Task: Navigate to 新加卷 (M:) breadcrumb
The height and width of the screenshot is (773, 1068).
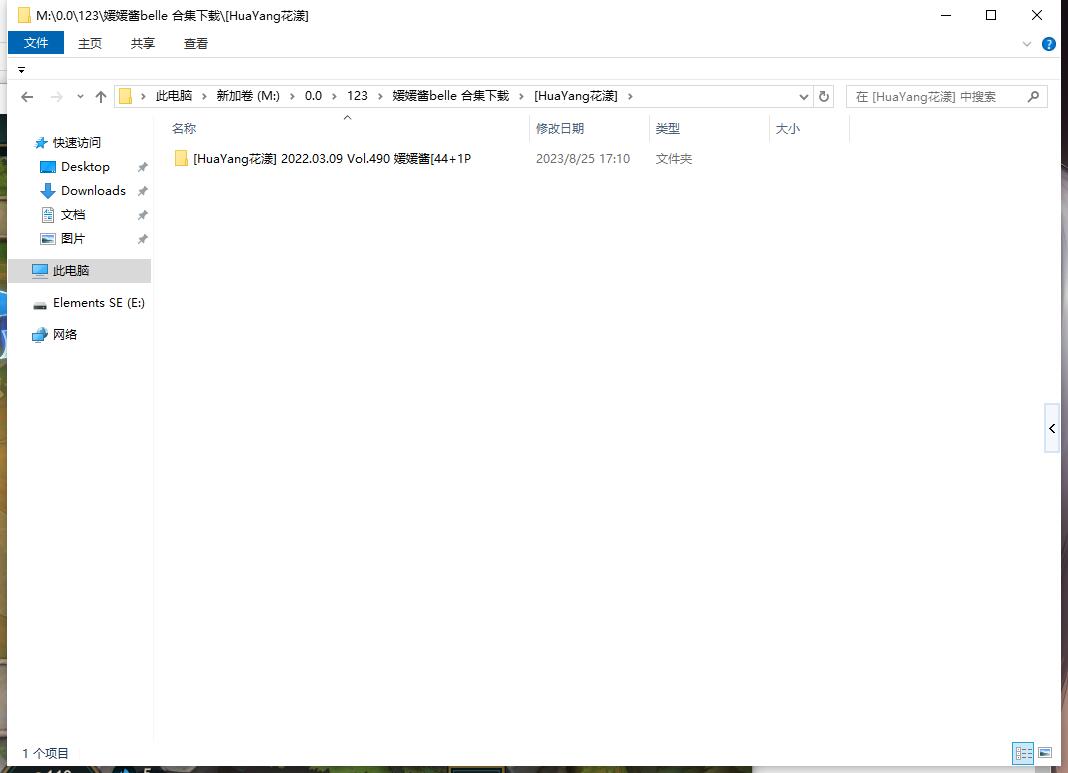Action: point(248,96)
